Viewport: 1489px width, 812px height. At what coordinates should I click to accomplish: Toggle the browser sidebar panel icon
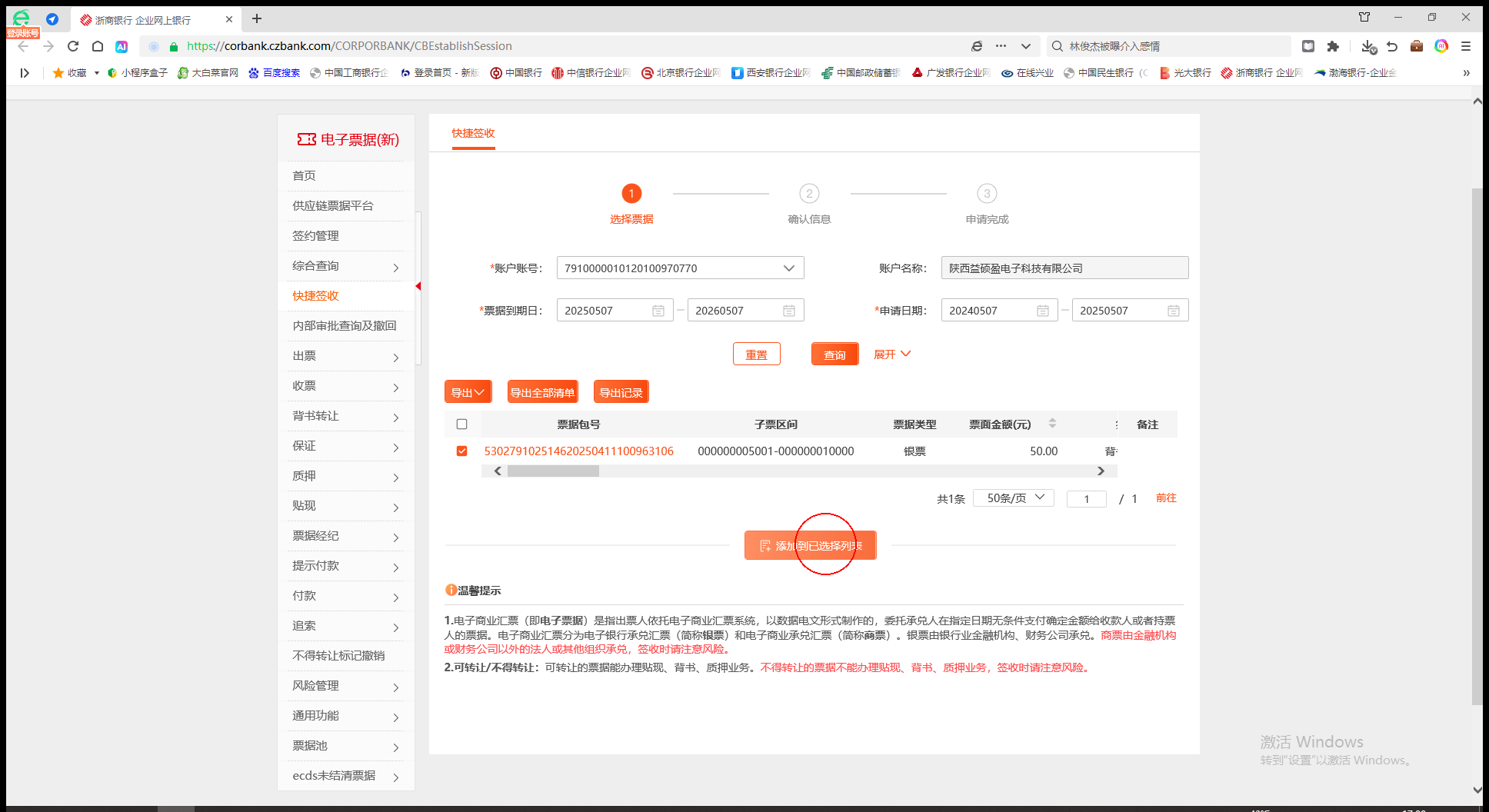coord(25,73)
